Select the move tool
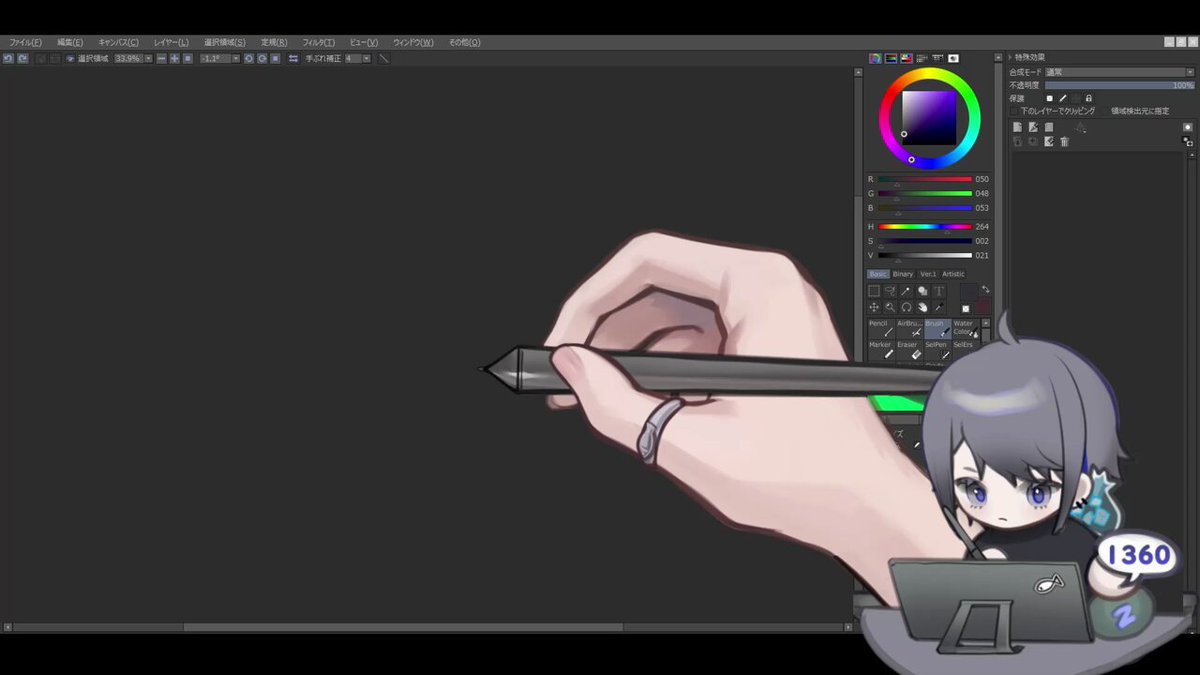This screenshot has height=675, width=1200. coord(874,308)
